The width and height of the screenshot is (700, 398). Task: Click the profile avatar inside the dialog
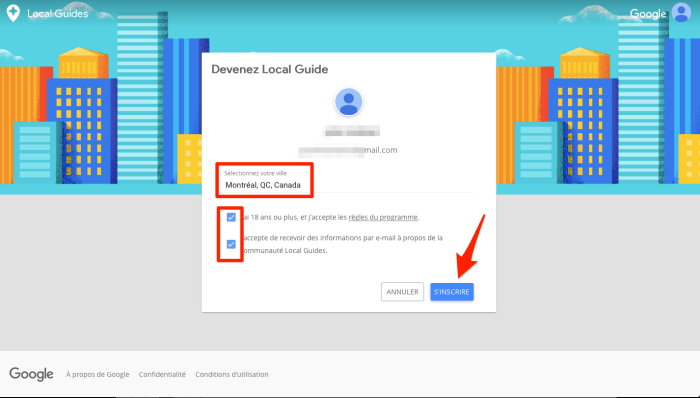349,102
